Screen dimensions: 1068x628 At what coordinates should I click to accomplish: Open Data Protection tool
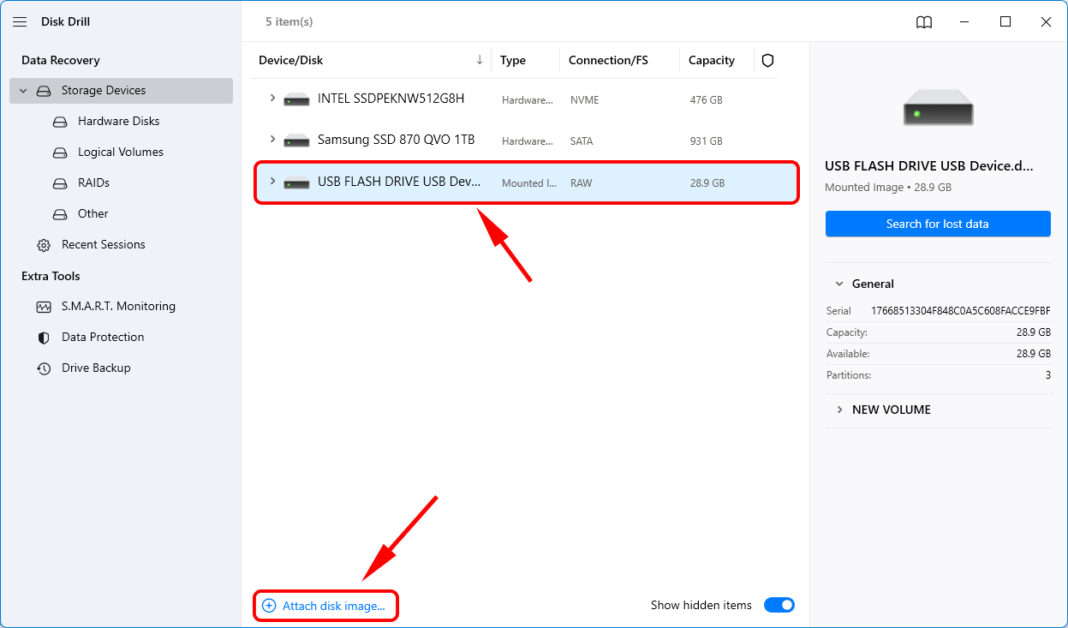point(102,337)
